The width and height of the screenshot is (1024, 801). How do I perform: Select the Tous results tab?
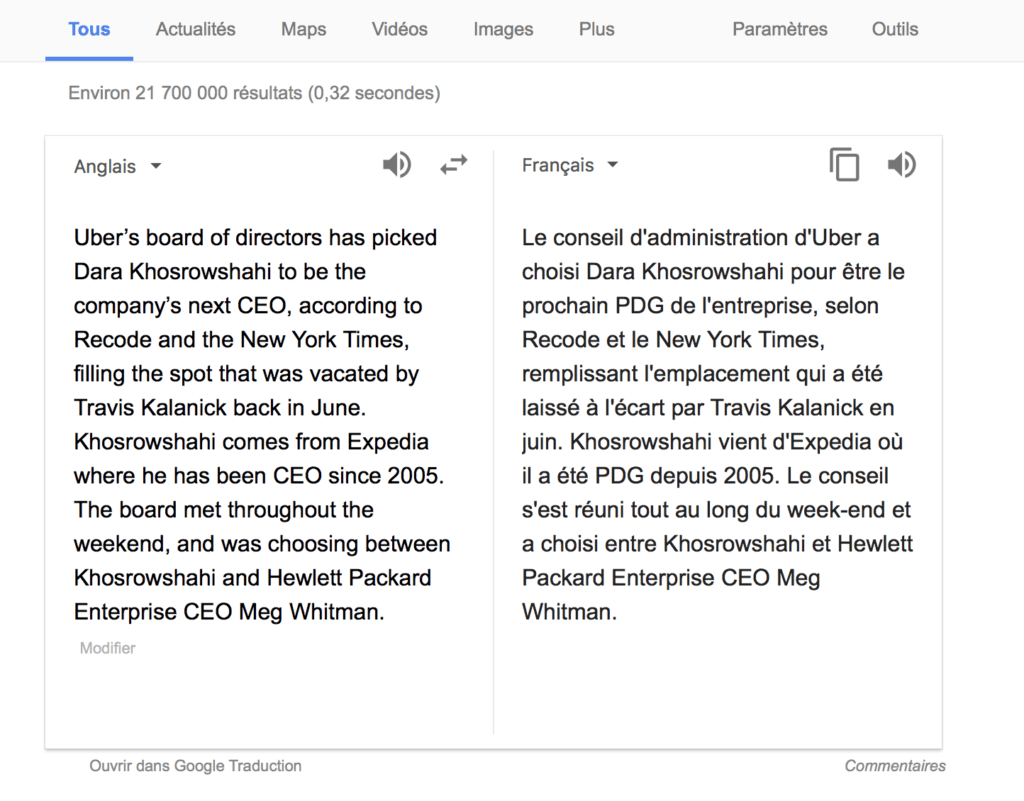click(x=89, y=29)
